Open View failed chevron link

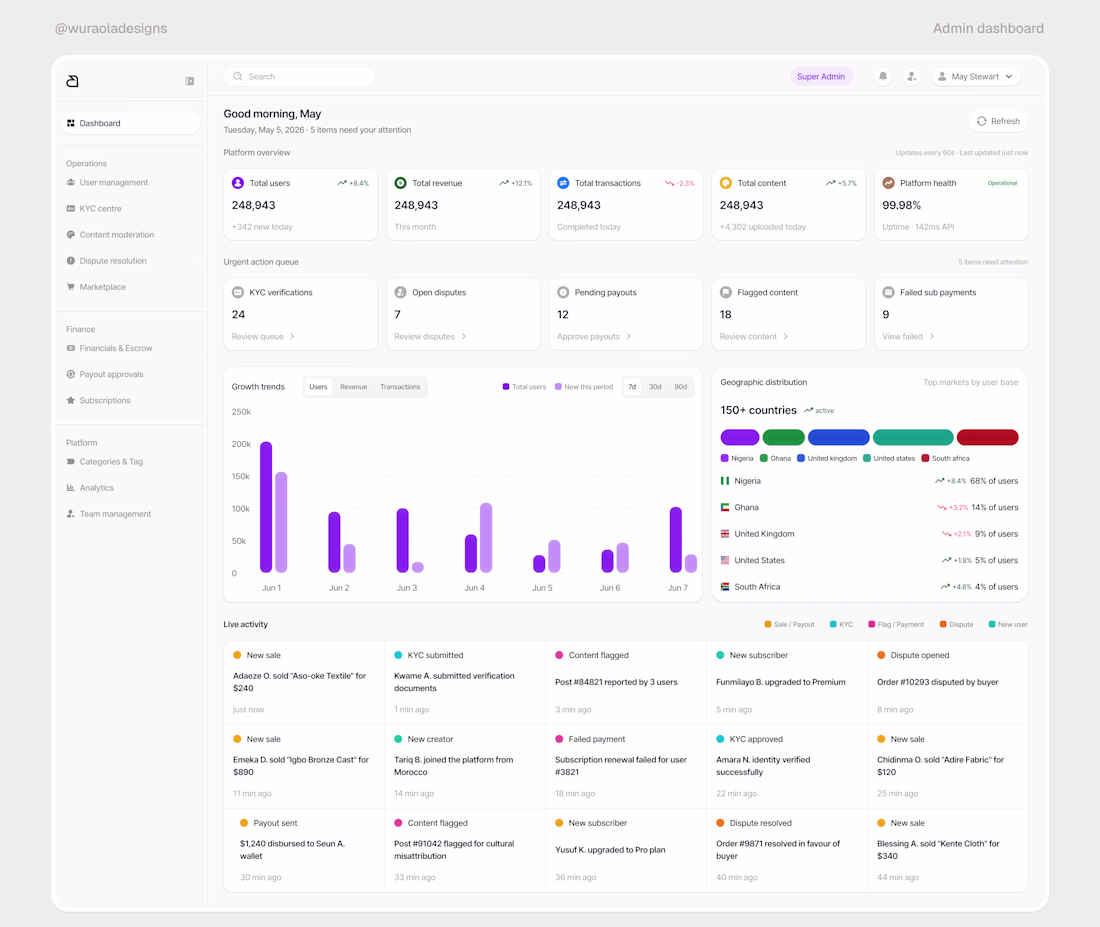point(908,337)
